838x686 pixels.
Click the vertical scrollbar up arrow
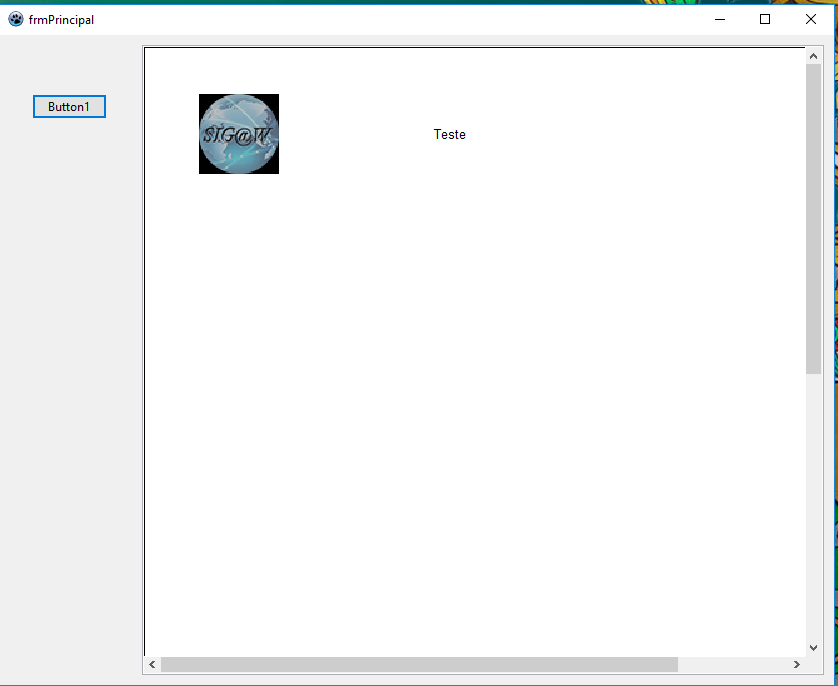[813, 56]
